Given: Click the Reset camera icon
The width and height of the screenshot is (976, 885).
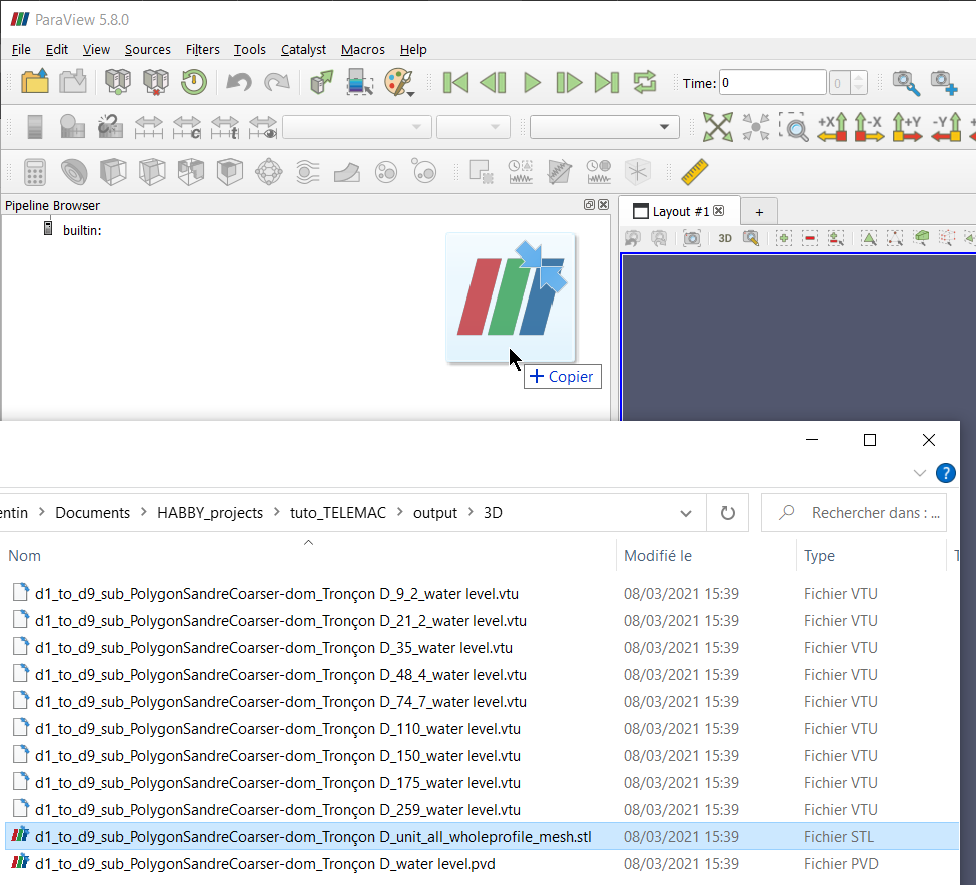Looking at the screenshot, I should point(717,127).
